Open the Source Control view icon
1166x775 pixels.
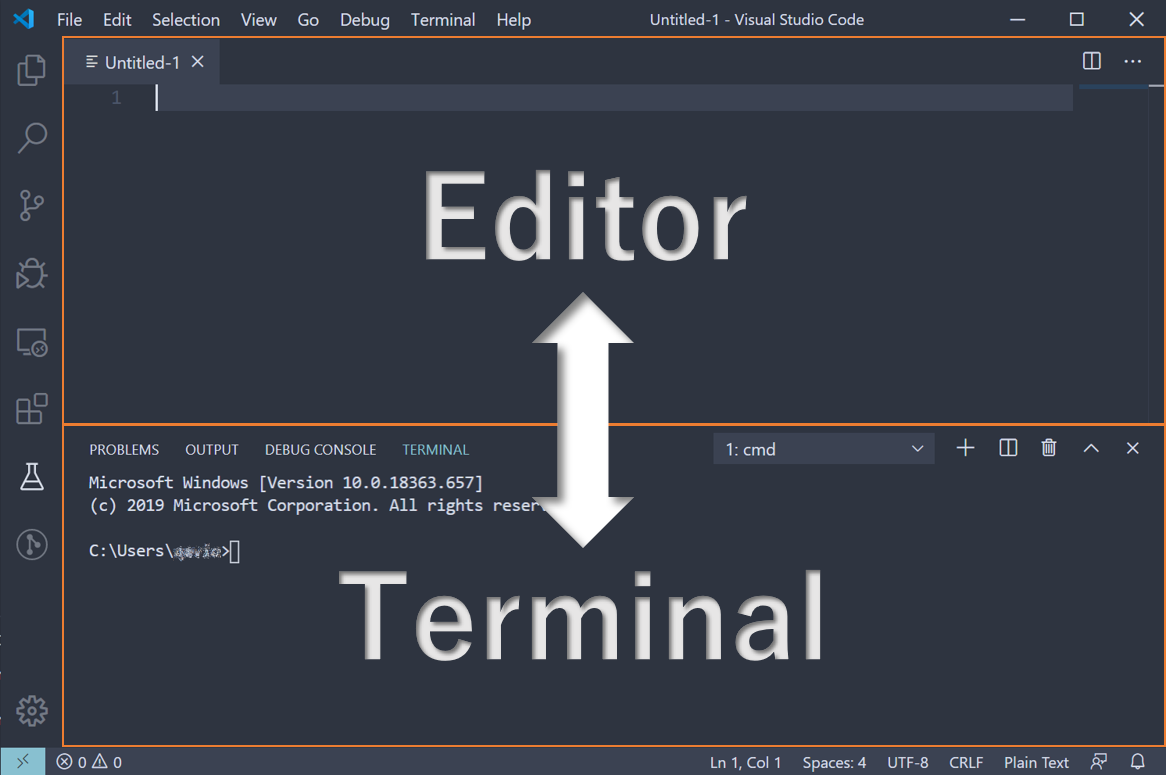click(x=31, y=205)
